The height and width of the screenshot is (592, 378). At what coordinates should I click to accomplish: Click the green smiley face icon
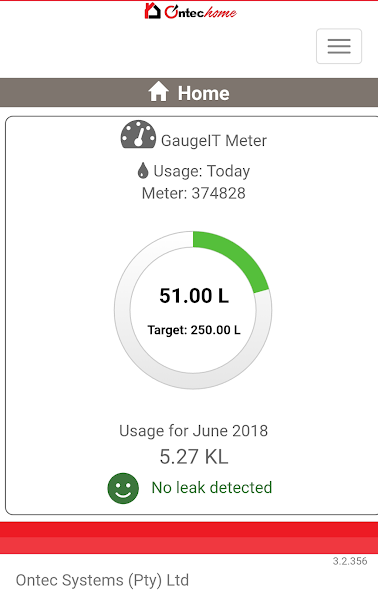[x=123, y=488]
